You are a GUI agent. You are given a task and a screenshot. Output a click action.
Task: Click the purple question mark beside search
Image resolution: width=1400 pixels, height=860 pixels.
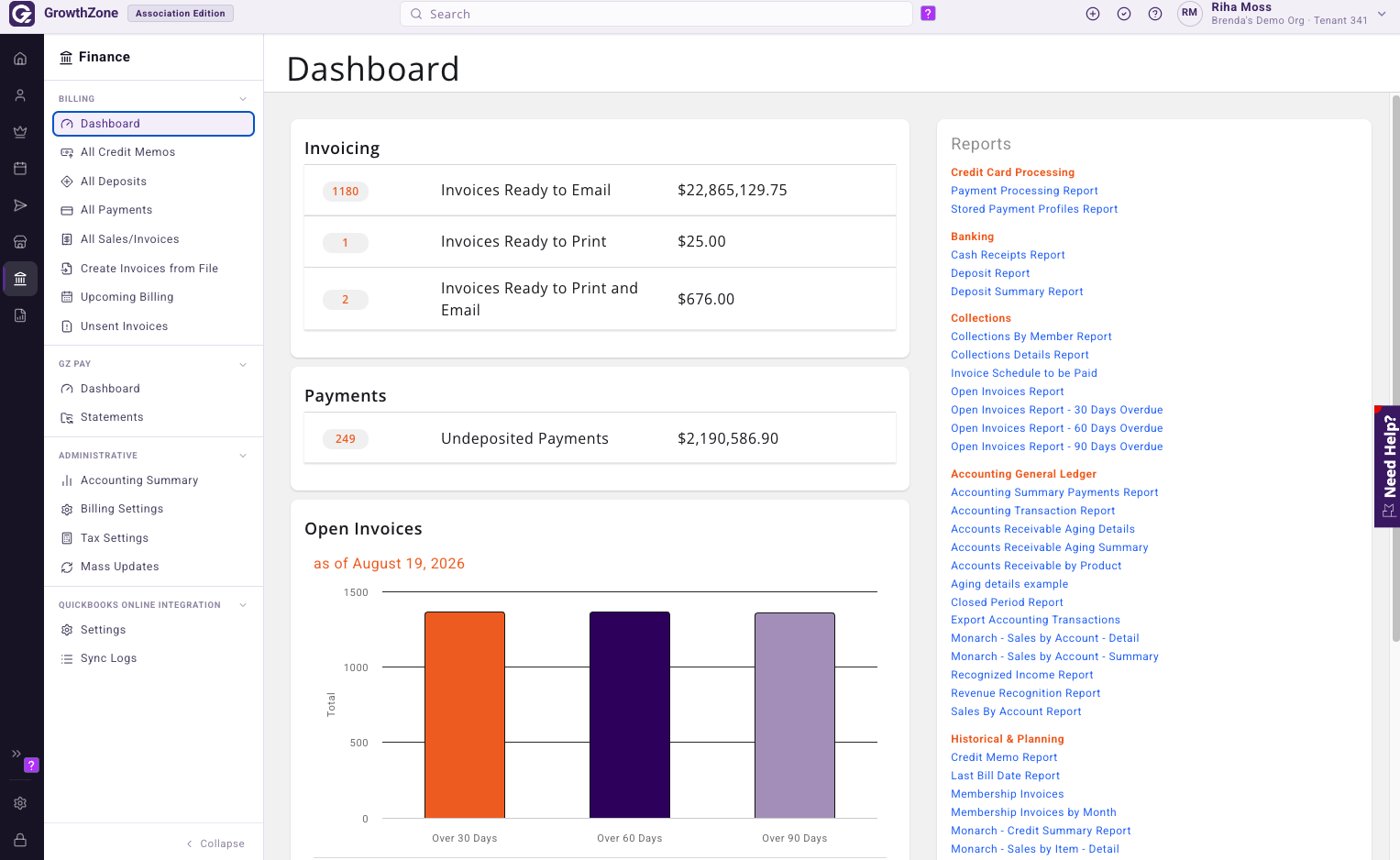click(x=928, y=14)
